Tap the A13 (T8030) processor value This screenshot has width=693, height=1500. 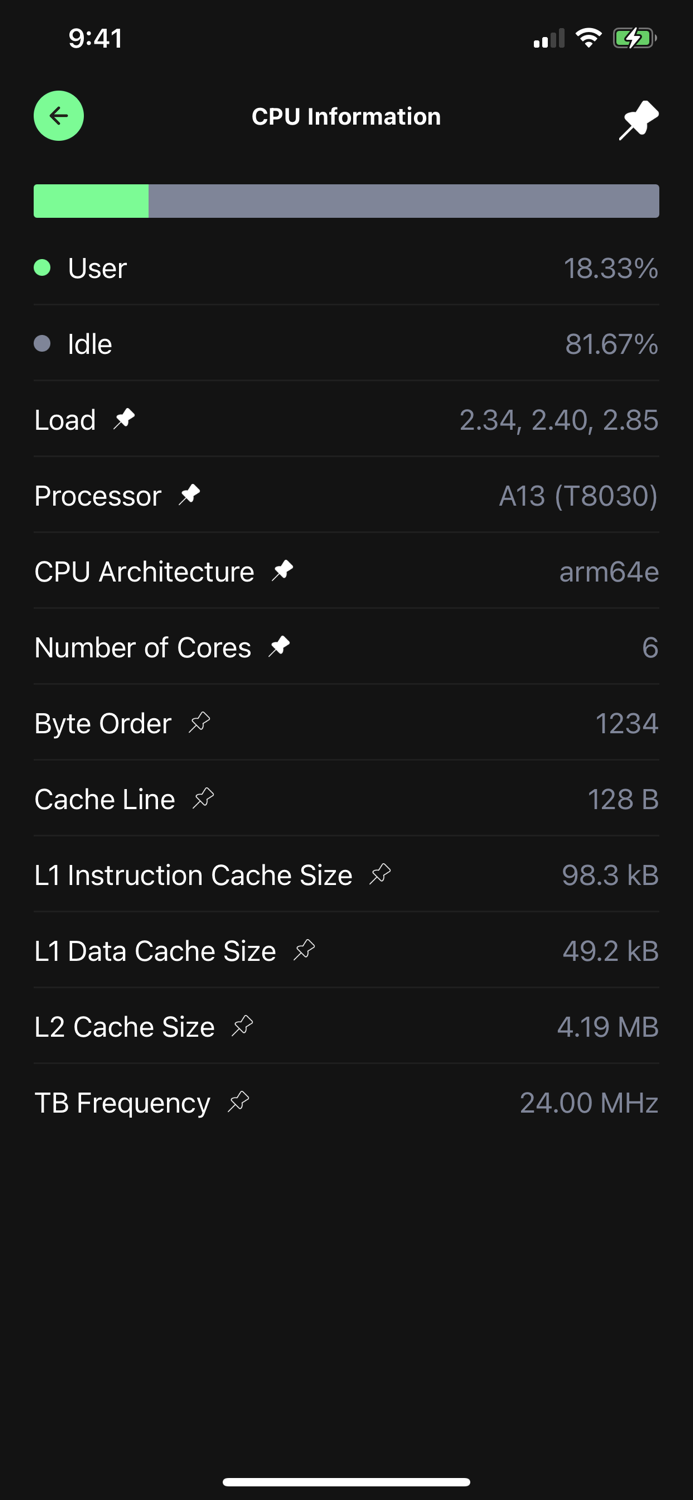coord(578,496)
